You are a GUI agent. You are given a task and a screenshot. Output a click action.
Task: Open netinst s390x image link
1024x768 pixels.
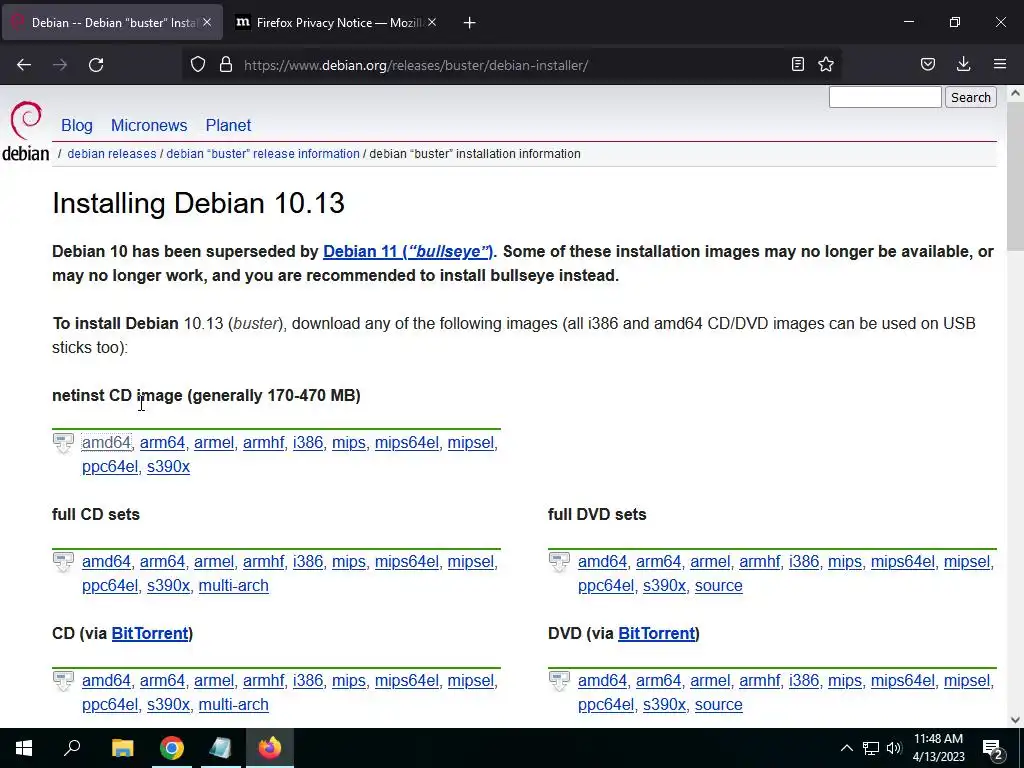(x=168, y=467)
